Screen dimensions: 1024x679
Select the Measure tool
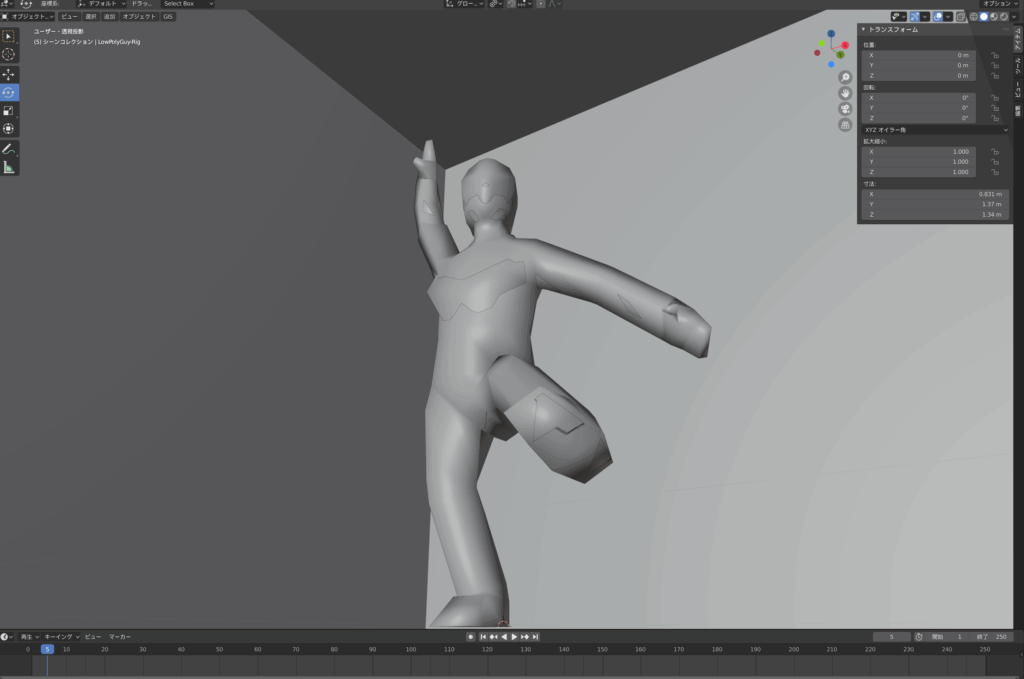click(x=9, y=167)
